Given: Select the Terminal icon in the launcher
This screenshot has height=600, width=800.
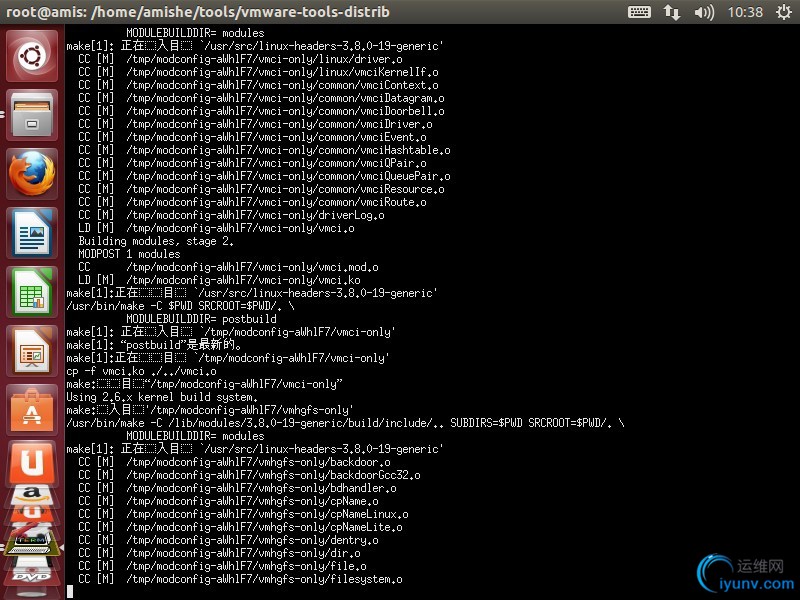Looking at the screenshot, I should pyautogui.click(x=32, y=543).
